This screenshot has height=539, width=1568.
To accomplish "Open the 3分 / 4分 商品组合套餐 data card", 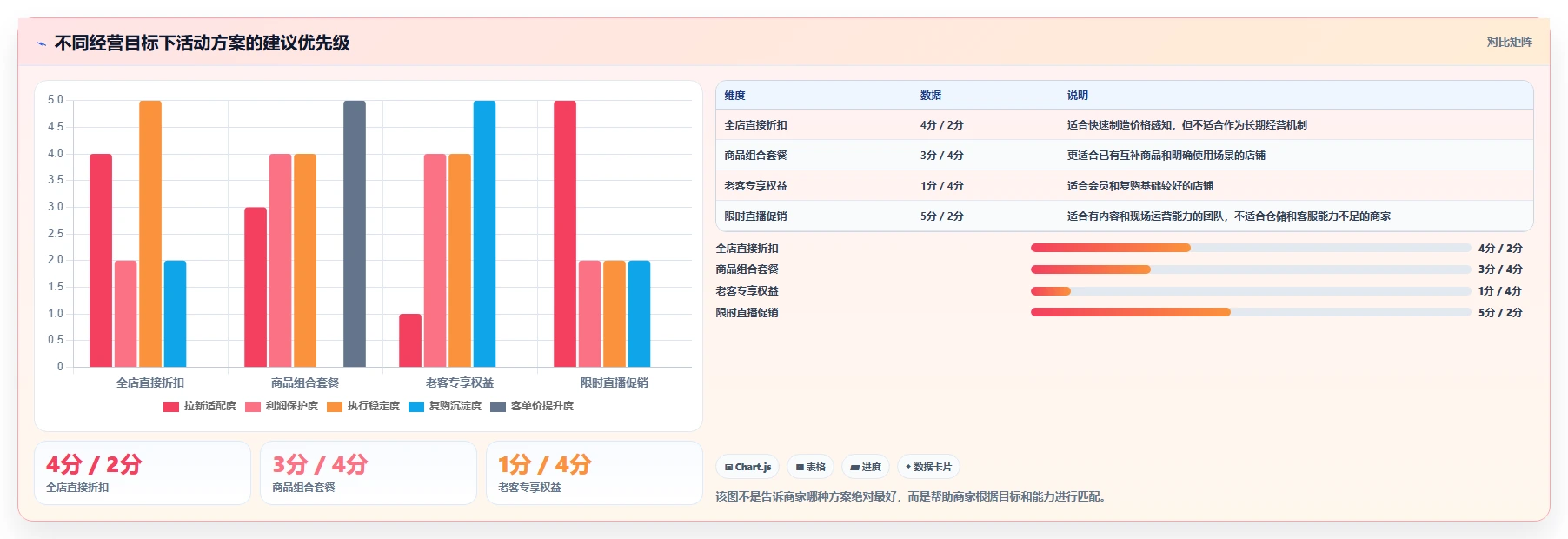I will click(x=369, y=473).
